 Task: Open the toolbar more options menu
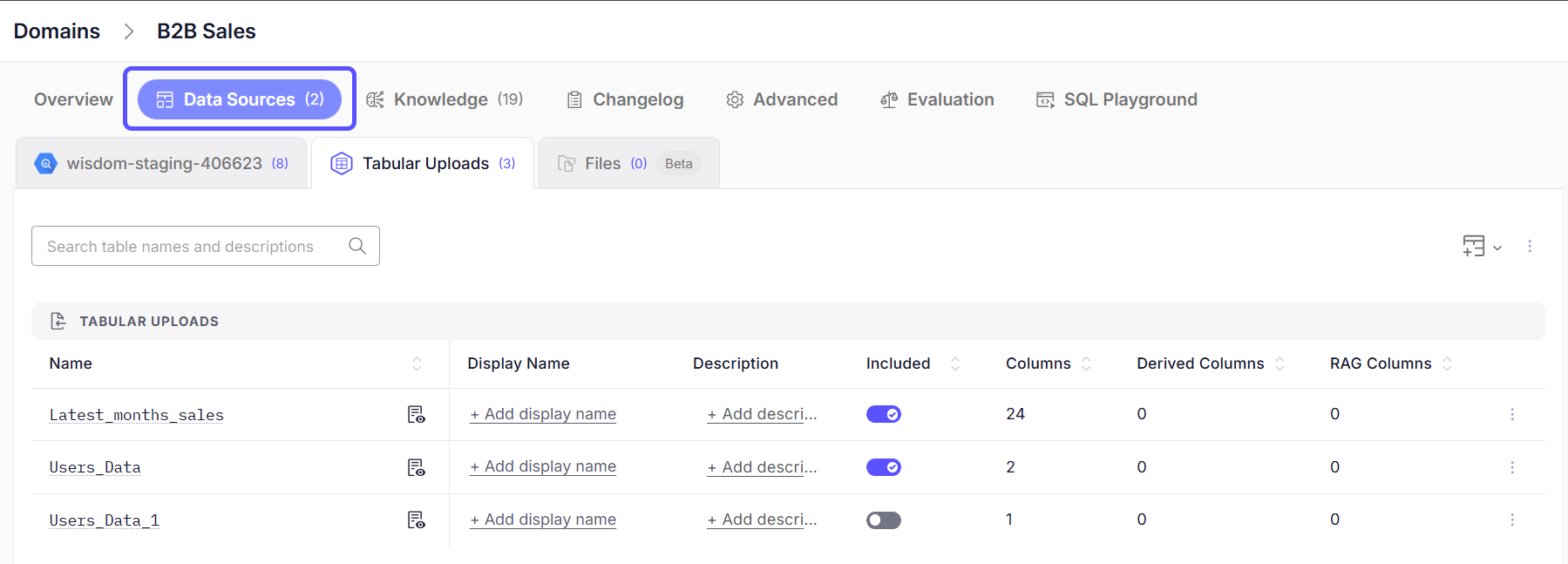pos(1530,247)
